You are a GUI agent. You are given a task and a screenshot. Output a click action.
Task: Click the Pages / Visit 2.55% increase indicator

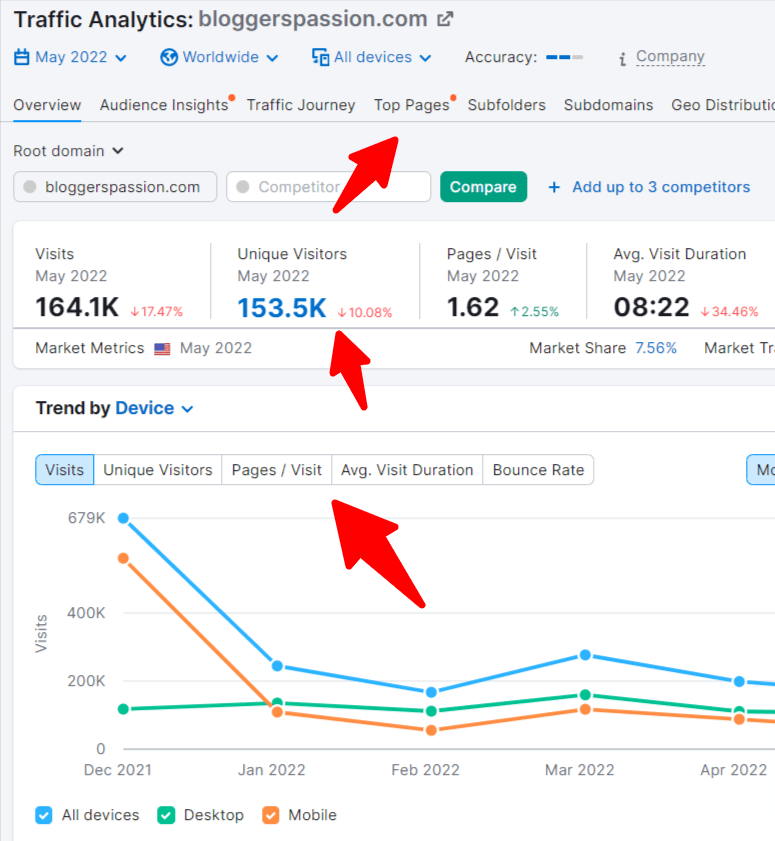[534, 312]
